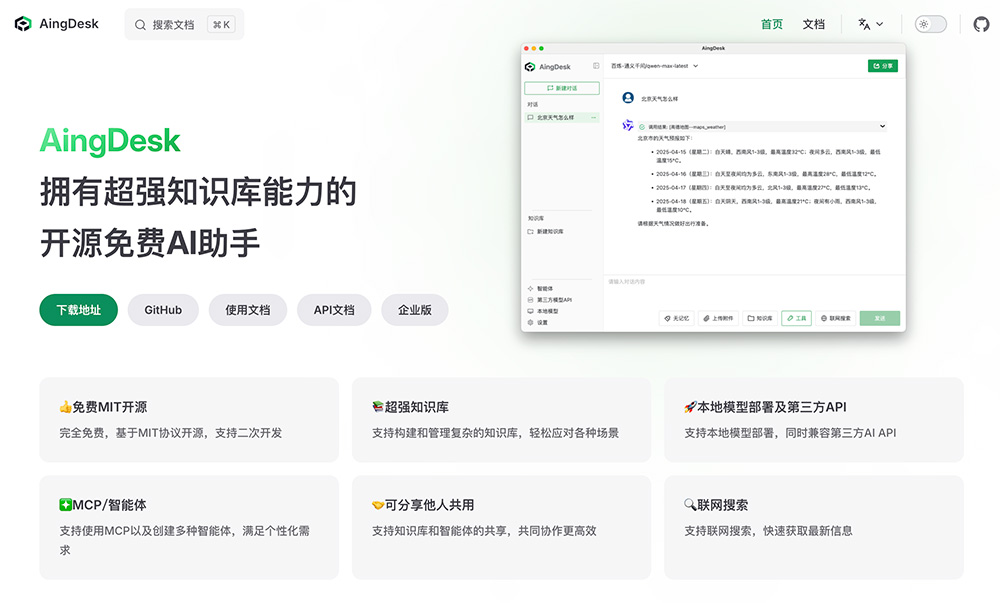Open 本地模型 in the app preview sidebar
Viewport: 1000px width, 603px height.
[543, 311]
